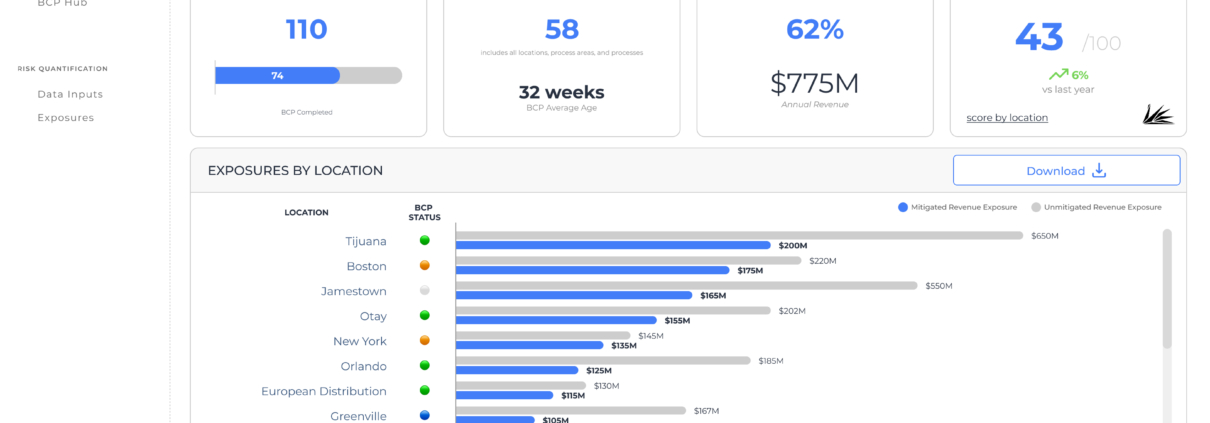Select the New York location label
Image resolution: width=1210 pixels, height=423 pixels.
[x=360, y=341]
